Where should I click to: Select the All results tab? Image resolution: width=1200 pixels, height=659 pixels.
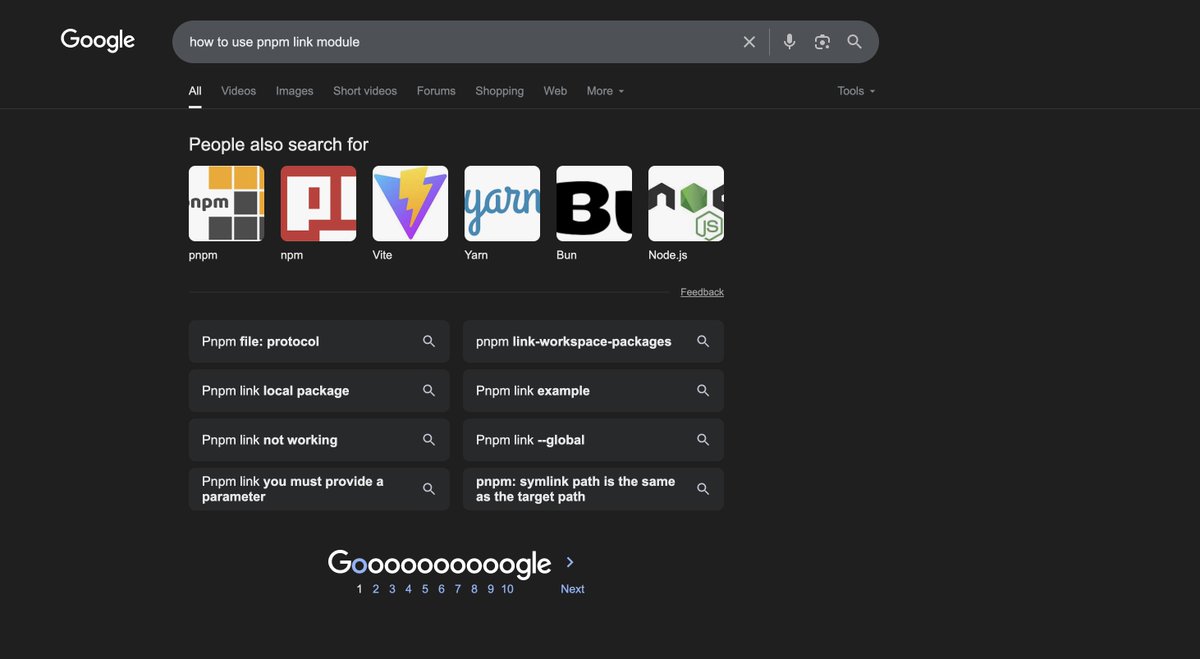pos(195,91)
